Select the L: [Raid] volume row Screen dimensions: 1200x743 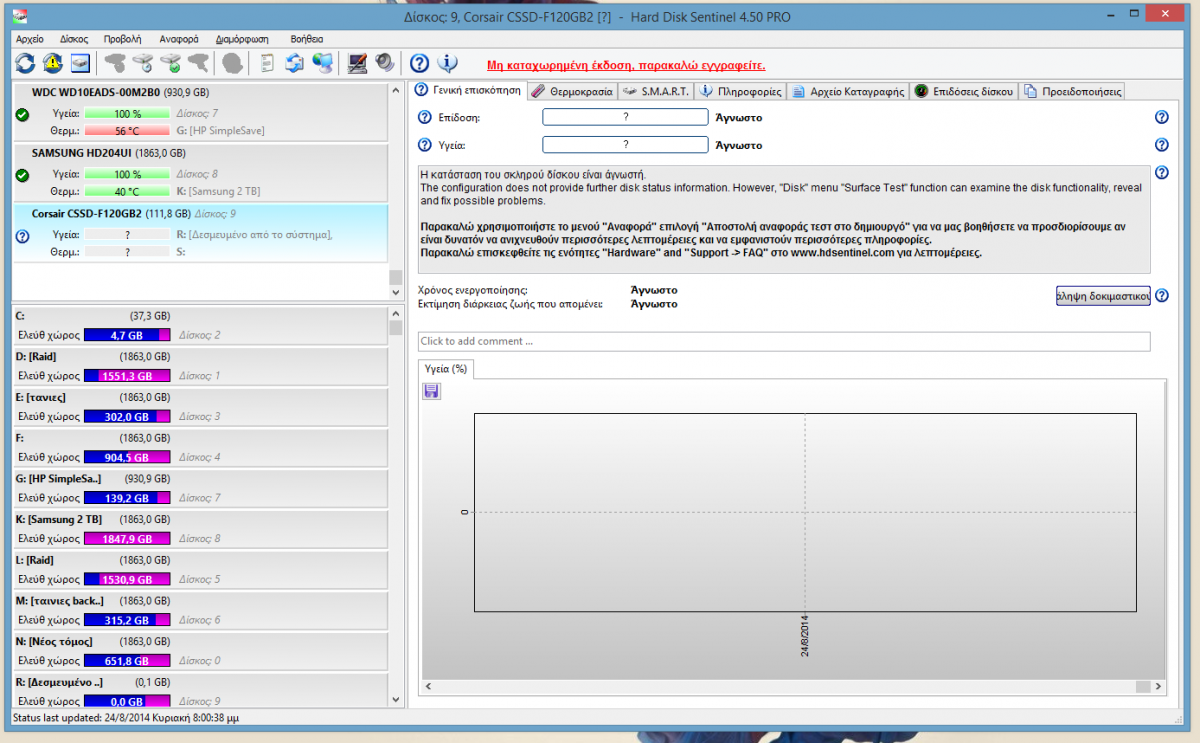click(x=199, y=569)
